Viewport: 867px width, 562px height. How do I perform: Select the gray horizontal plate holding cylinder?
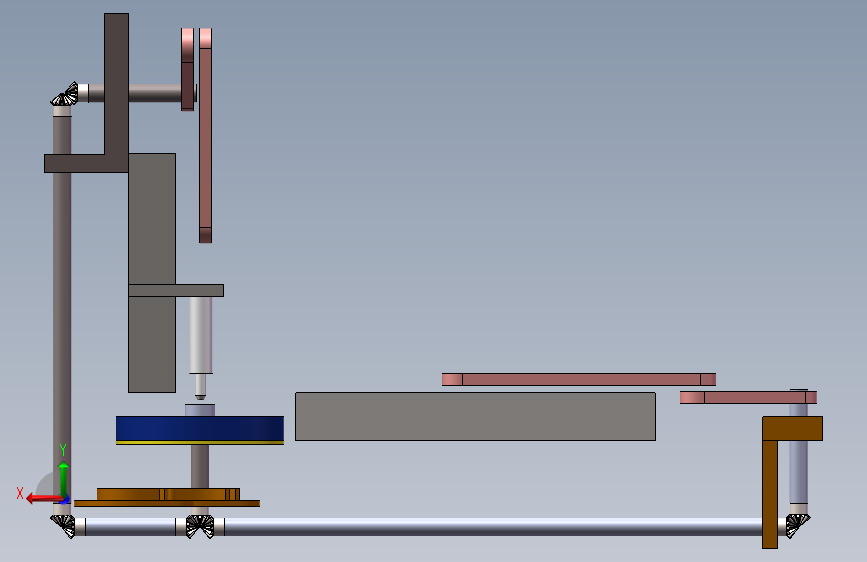pyautogui.click(x=176, y=290)
